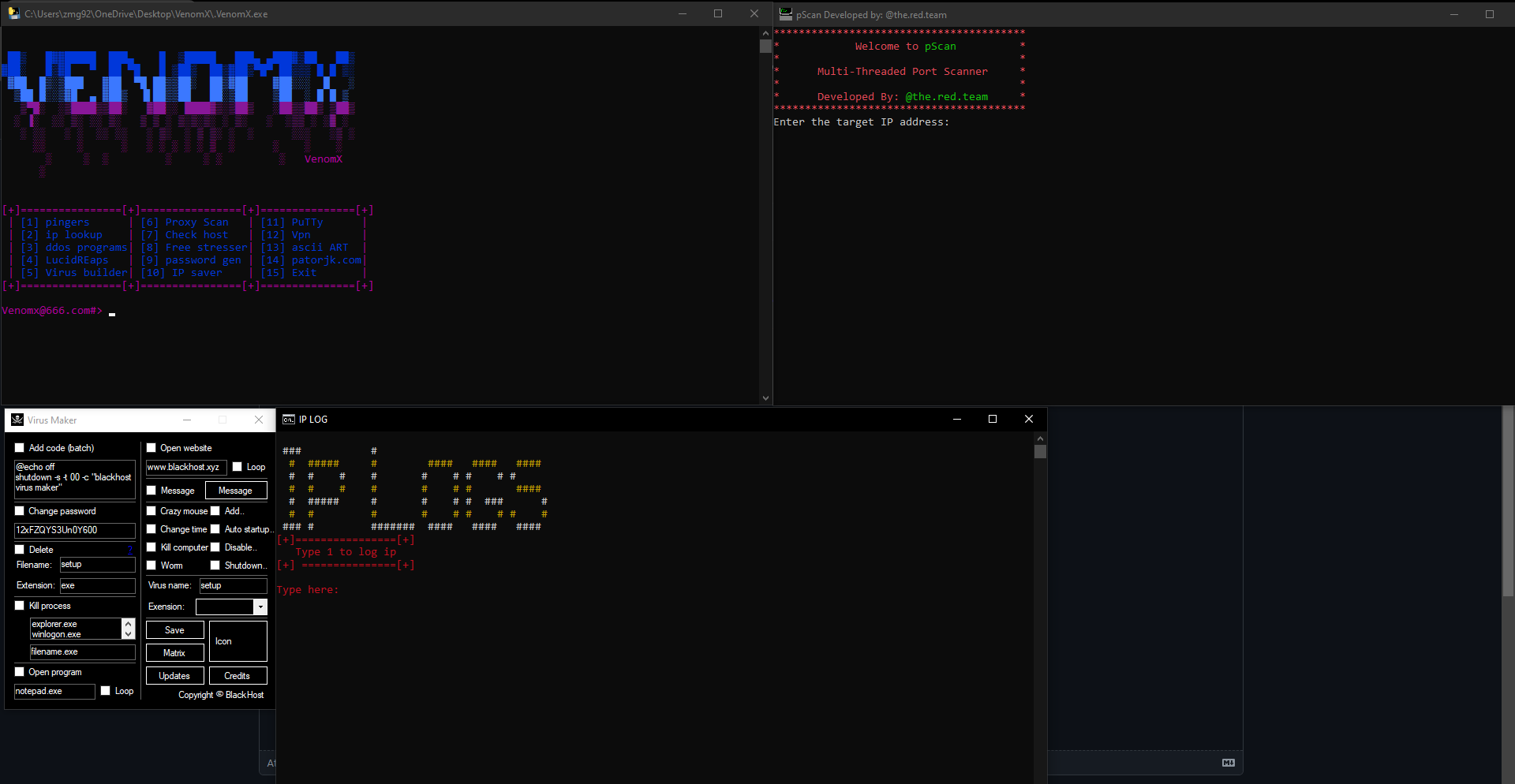1515x784 pixels.
Task: Click the Save button in Virus Maker
Action: pos(174,629)
